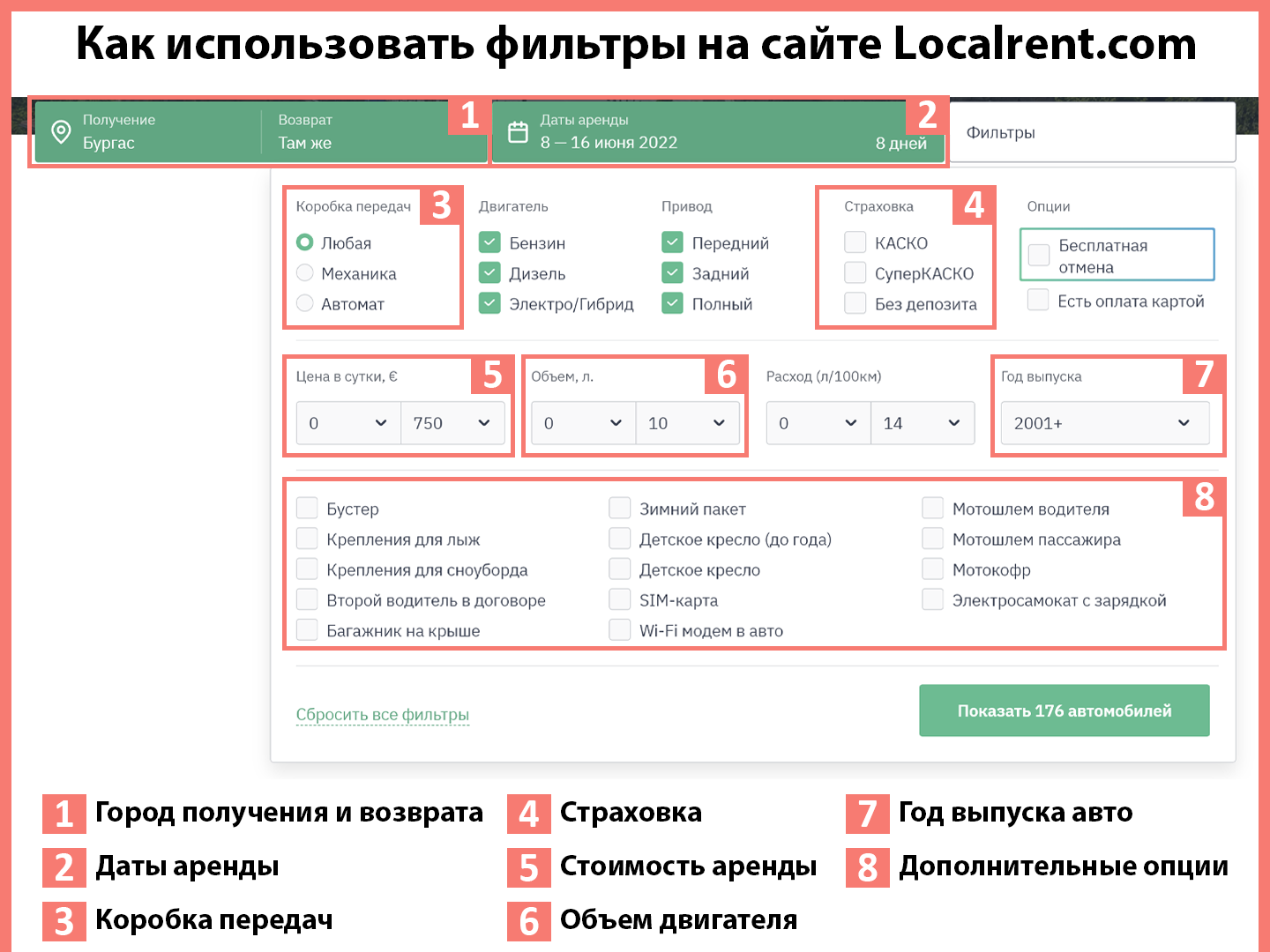Check the Мотокофр option

tap(933, 569)
